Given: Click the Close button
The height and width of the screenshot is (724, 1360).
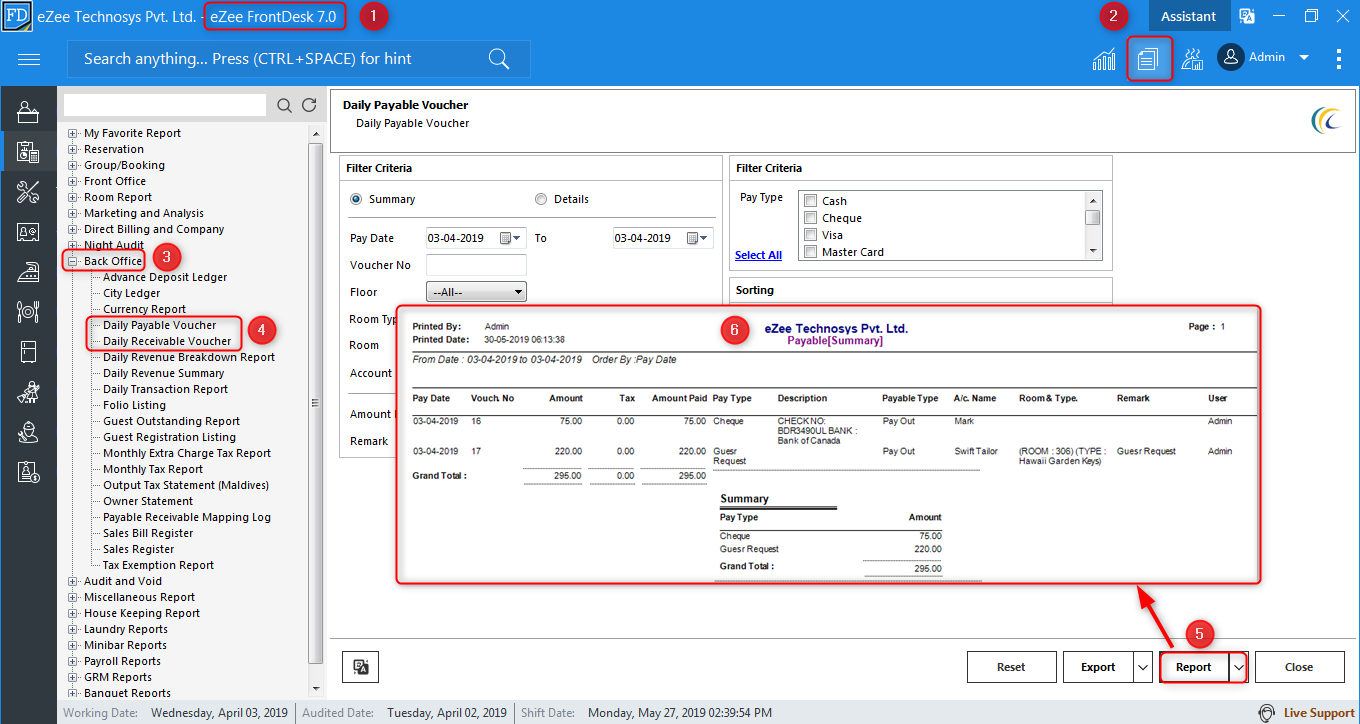Looking at the screenshot, I should click(x=1299, y=667).
